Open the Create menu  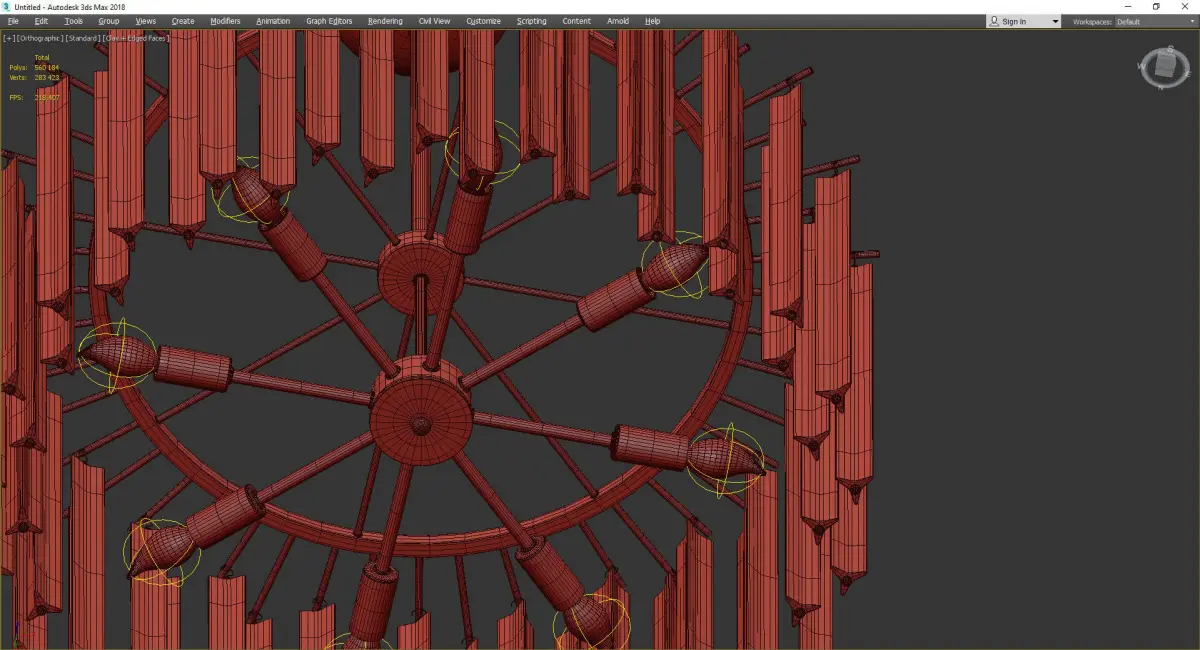[x=183, y=21]
